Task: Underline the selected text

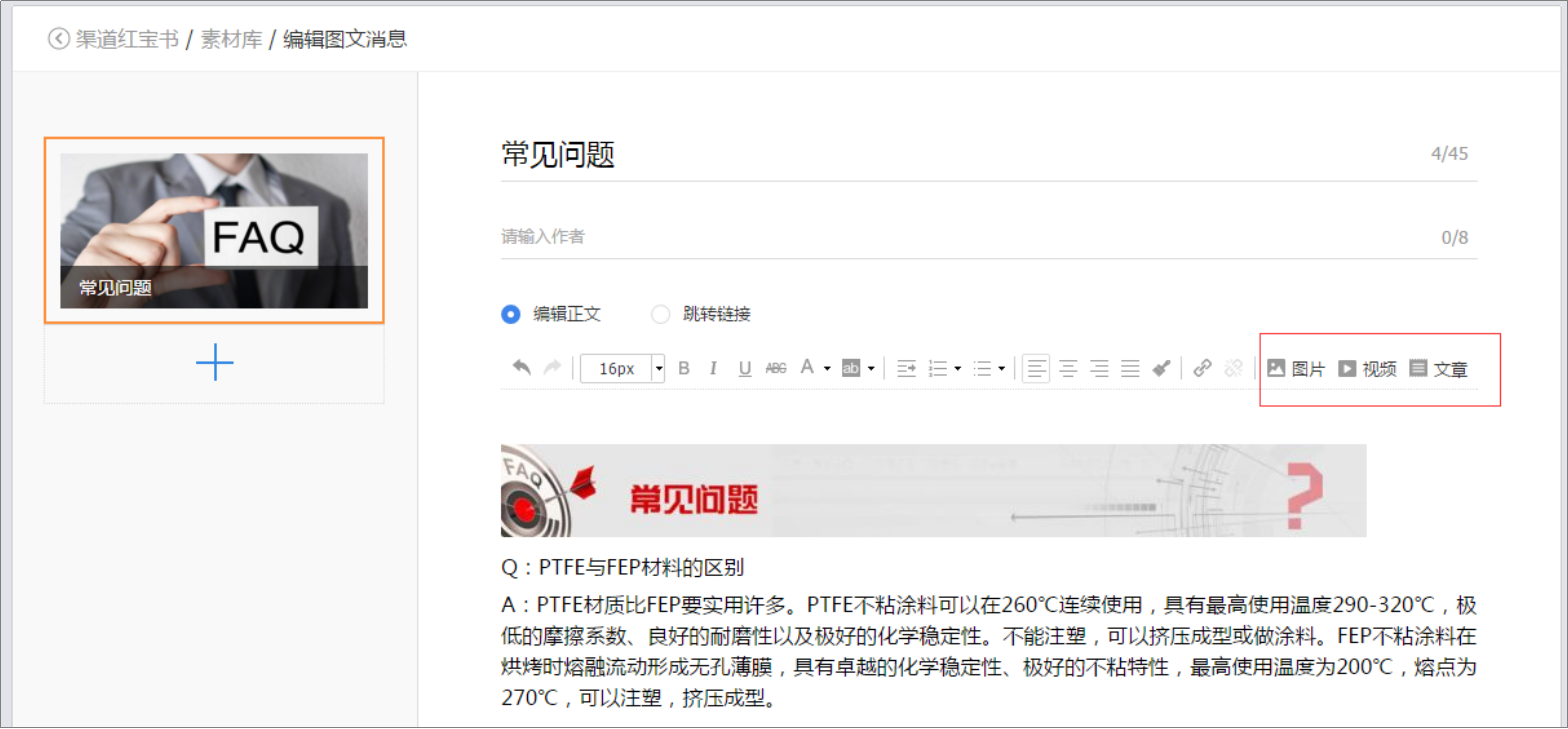Action: (744, 368)
